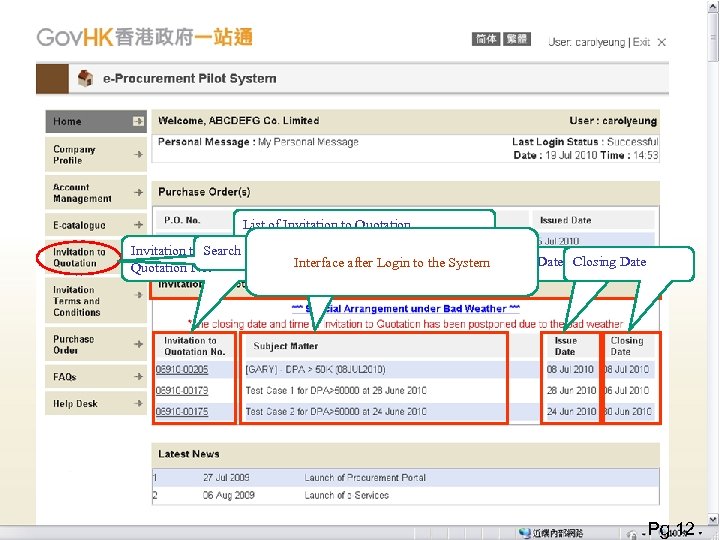Switch language to Traditional Chinese 繁體

click(x=517, y=39)
